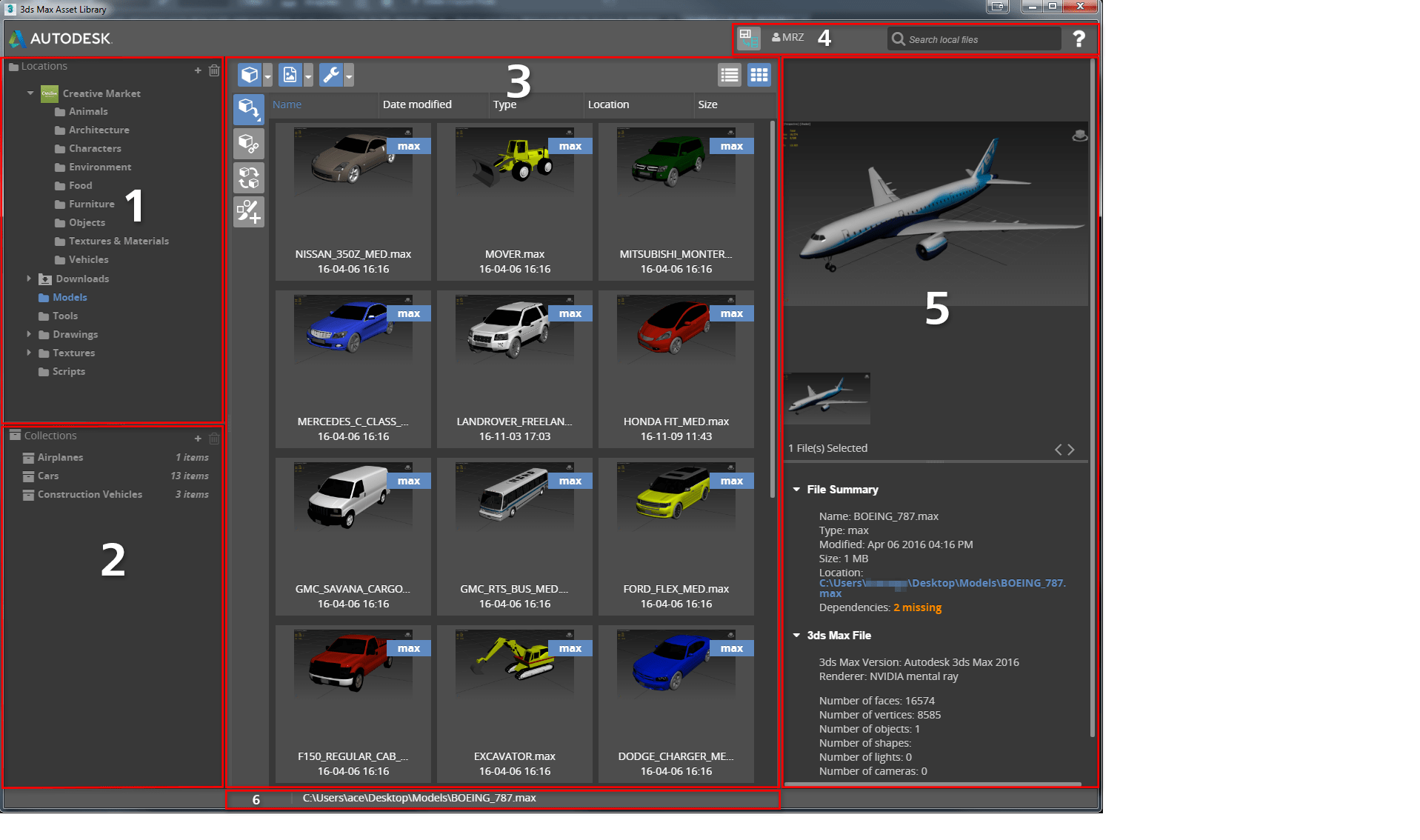The height and width of the screenshot is (840, 1420).
Task: Click the wrench filter icon
Action: (x=331, y=75)
